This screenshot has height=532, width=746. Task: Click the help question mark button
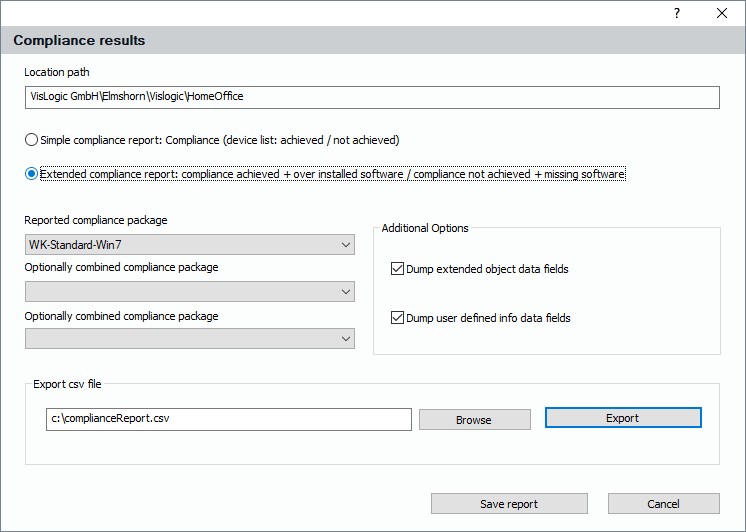(677, 13)
